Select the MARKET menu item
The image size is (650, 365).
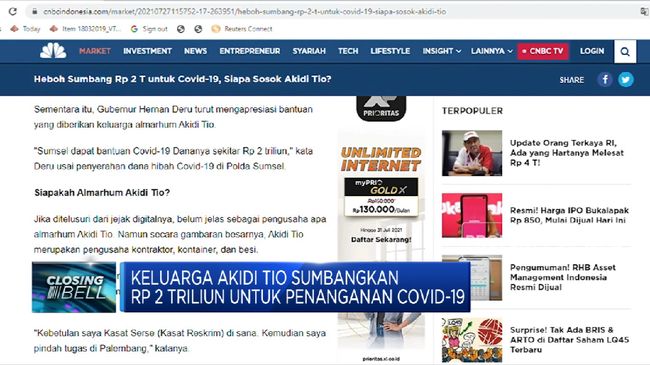pos(95,51)
